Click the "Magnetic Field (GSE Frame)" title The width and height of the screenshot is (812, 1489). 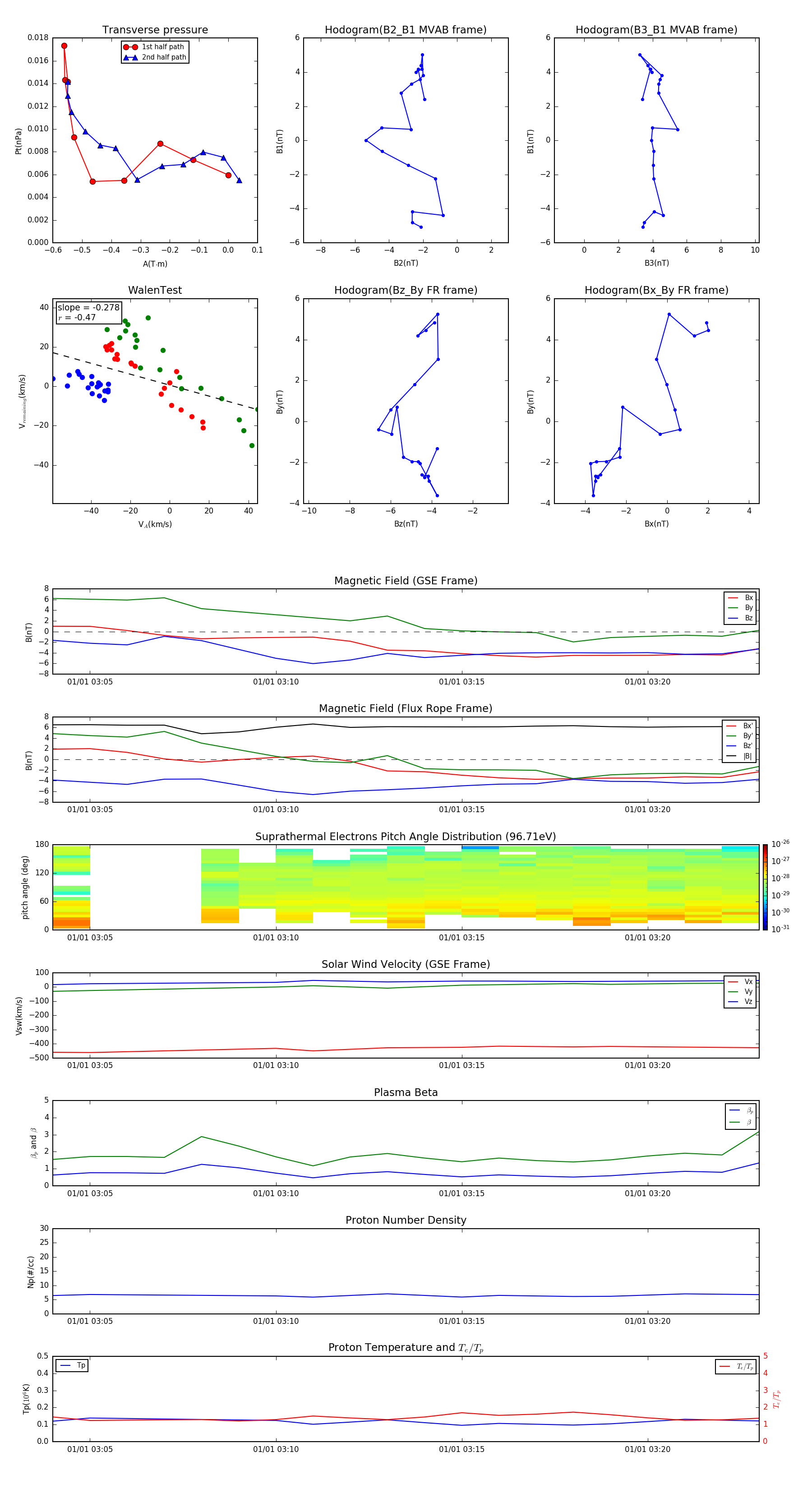point(406,581)
